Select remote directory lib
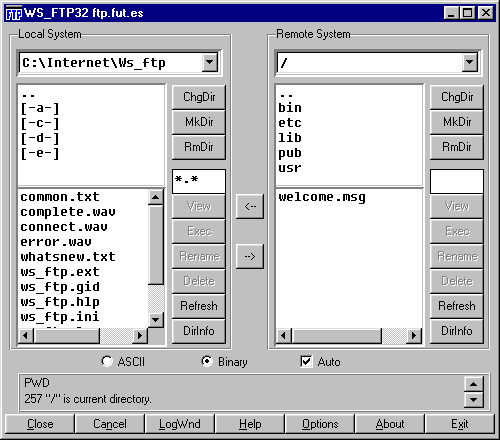 (290, 138)
